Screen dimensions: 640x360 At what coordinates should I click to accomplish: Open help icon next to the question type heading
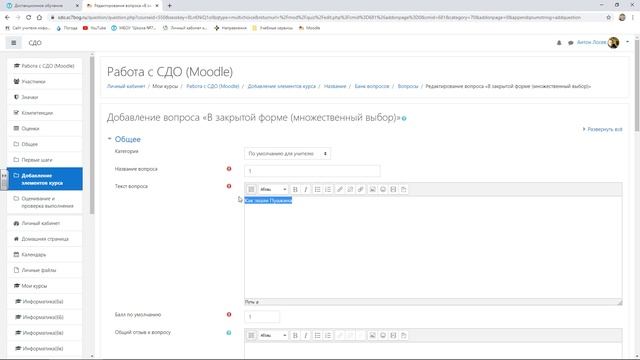404,118
